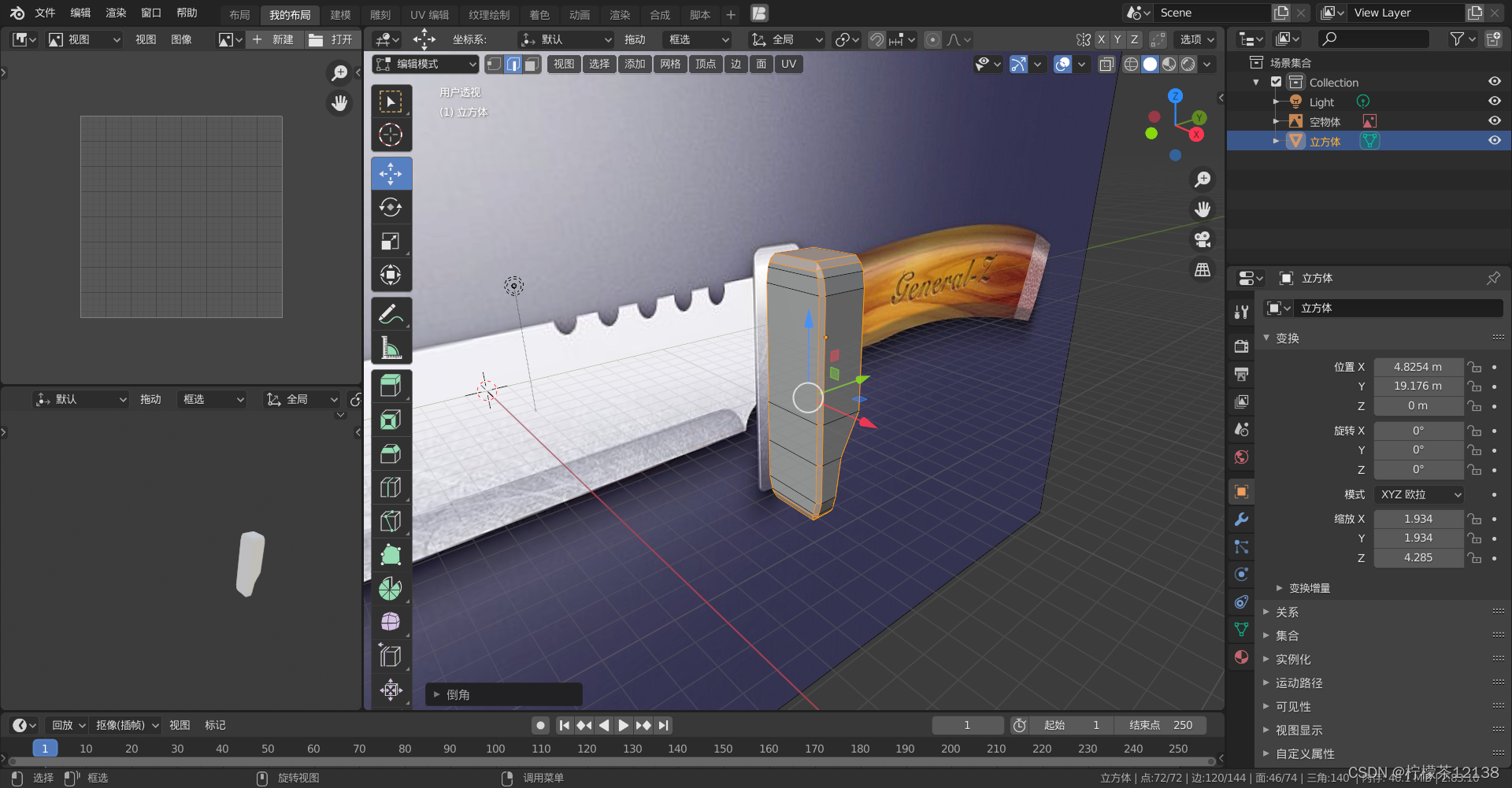Select the Box Select tool
This screenshot has height=788, width=1512.
pos(391,102)
